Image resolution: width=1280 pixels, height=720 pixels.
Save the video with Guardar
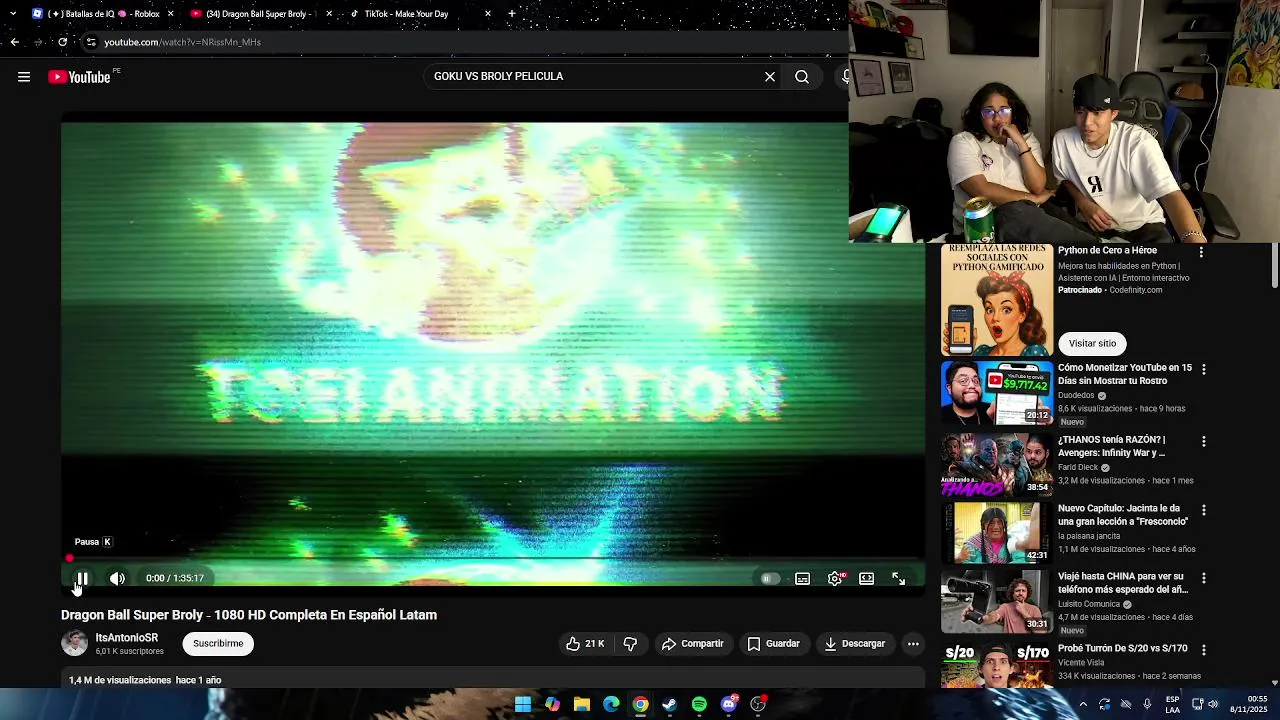click(x=774, y=644)
